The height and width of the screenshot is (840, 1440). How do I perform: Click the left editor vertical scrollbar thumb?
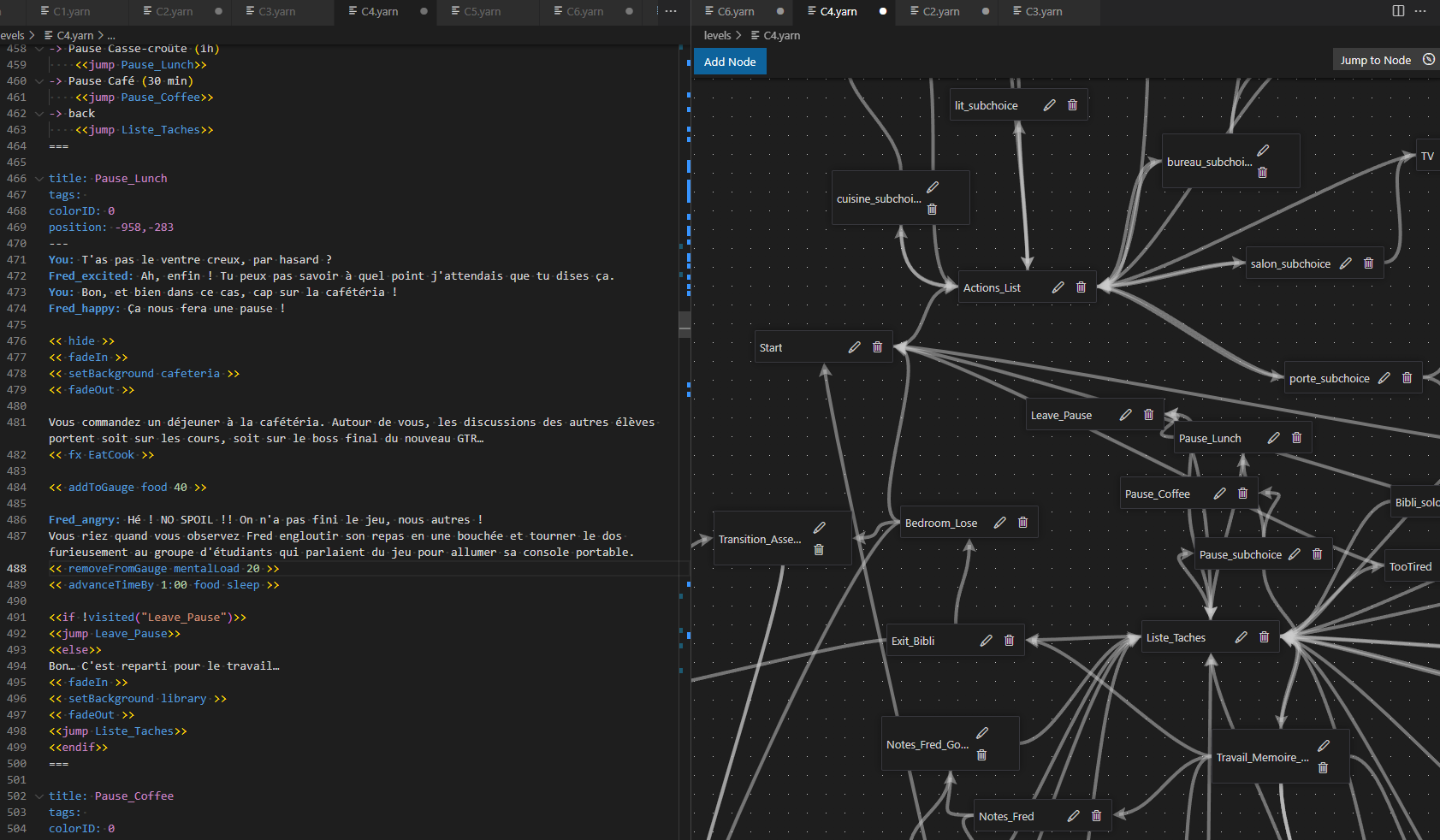tap(684, 324)
